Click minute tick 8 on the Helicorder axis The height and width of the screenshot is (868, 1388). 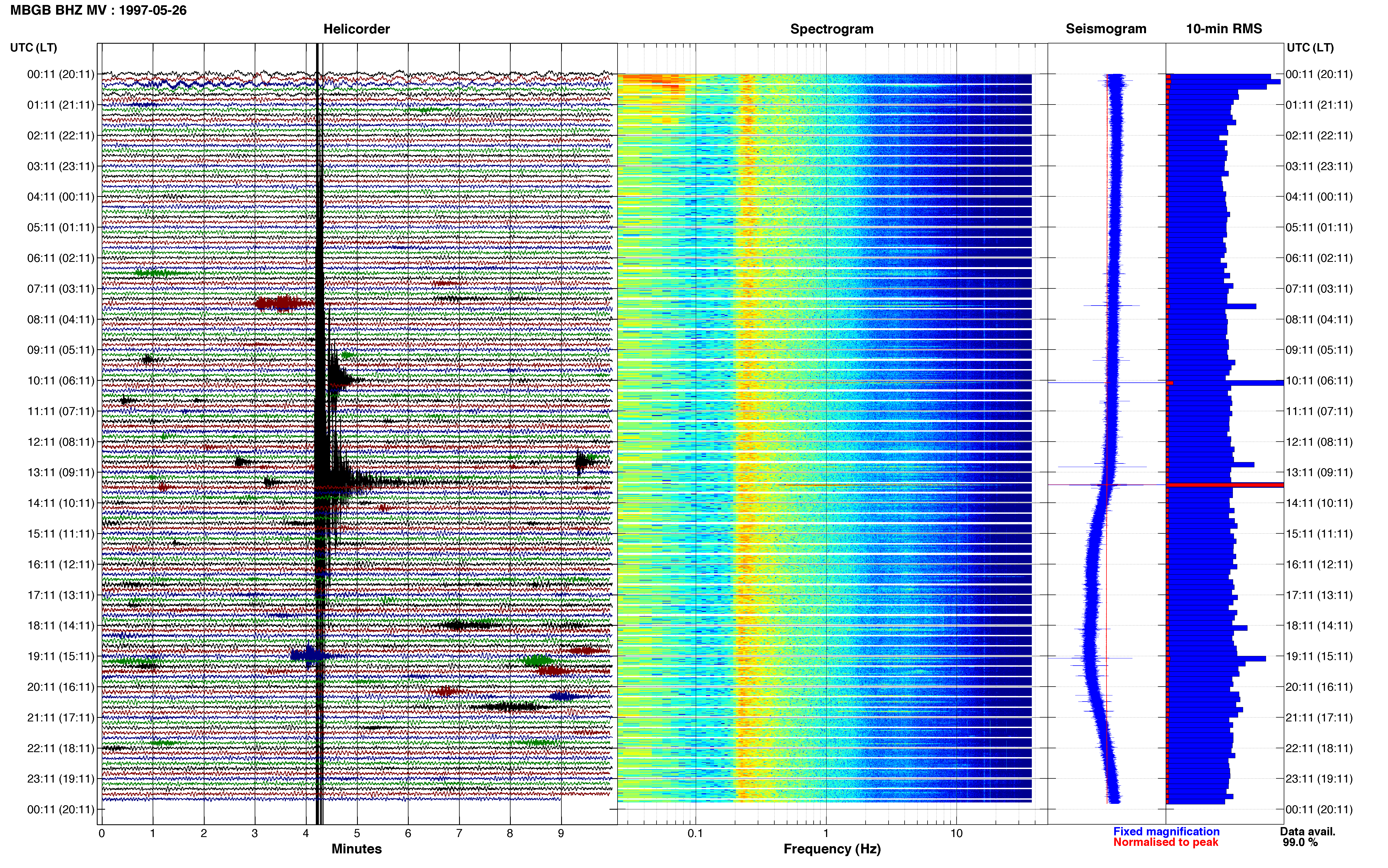(510, 833)
